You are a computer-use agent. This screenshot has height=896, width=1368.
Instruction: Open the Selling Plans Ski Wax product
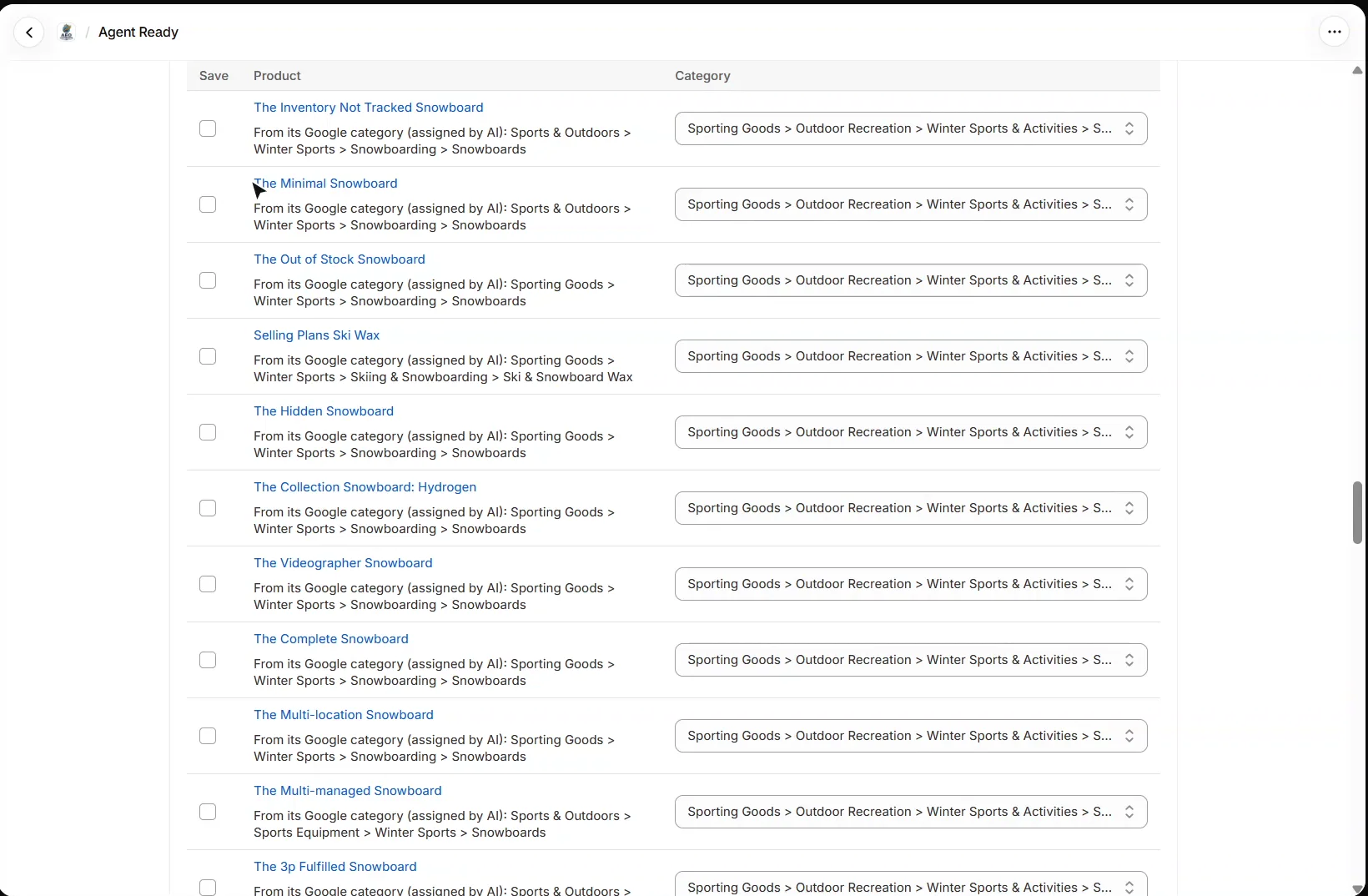coord(317,335)
